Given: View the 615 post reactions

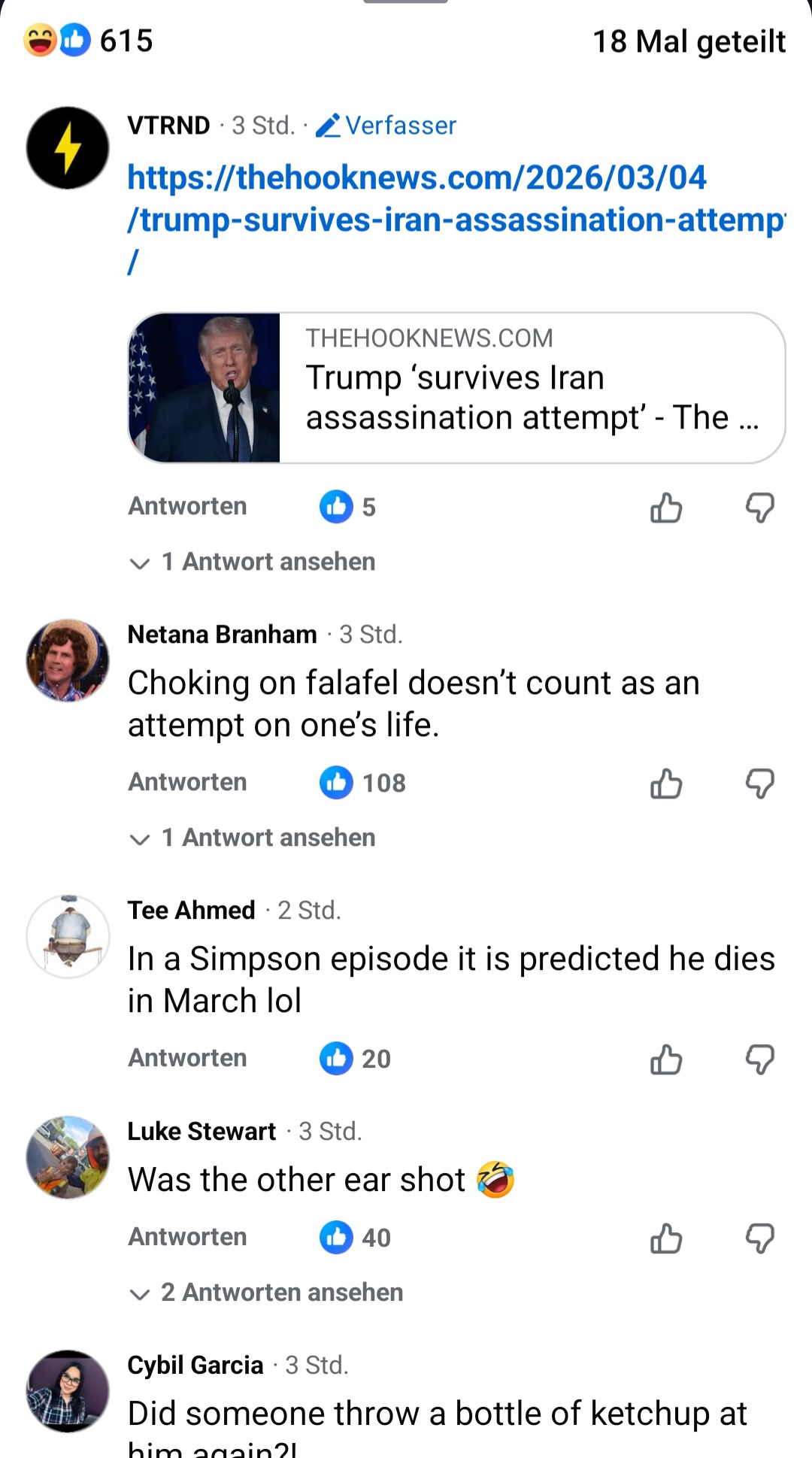Looking at the screenshot, I should tap(89, 41).
